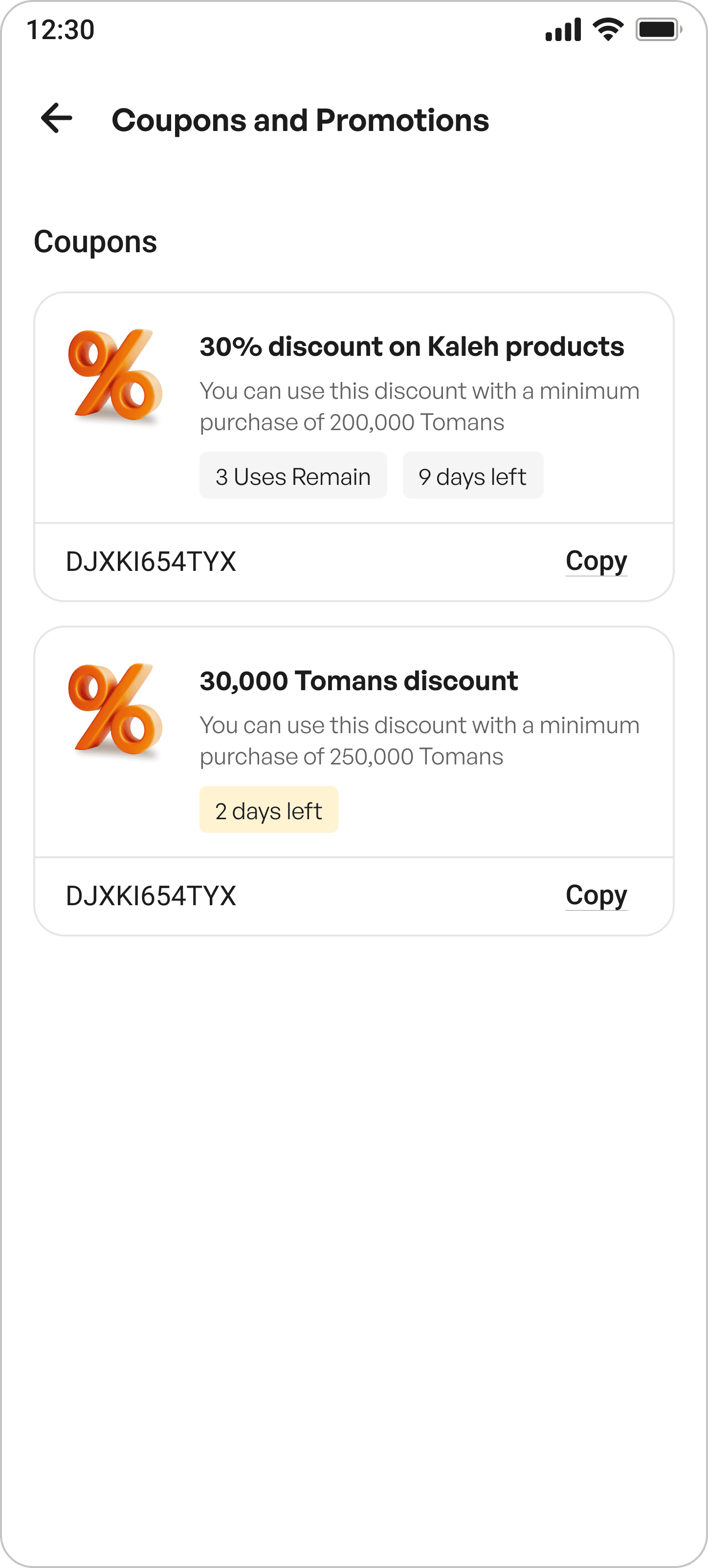
Task: Copy the 30,000 Tomans coupon code
Action: tap(596, 895)
